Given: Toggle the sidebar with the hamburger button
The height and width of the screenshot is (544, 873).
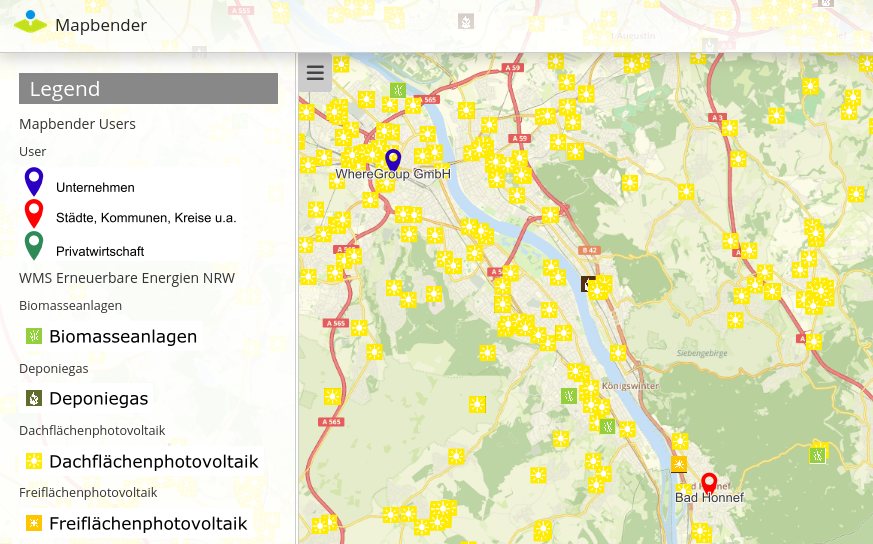Looking at the screenshot, I should point(315,73).
